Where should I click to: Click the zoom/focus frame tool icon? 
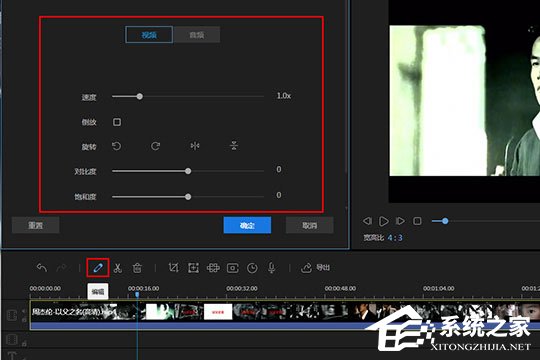pyautogui.click(x=193, y=268)
